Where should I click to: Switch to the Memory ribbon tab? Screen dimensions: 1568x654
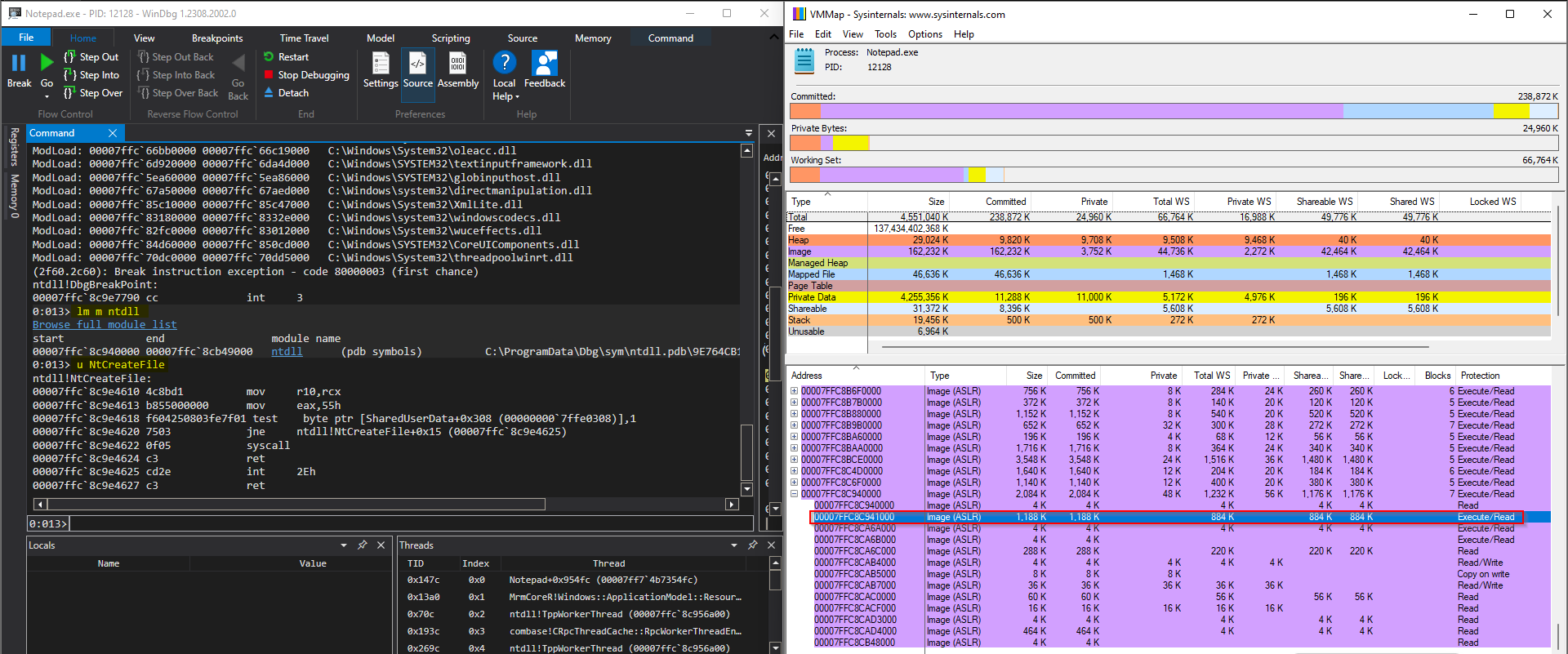(593, 38)
